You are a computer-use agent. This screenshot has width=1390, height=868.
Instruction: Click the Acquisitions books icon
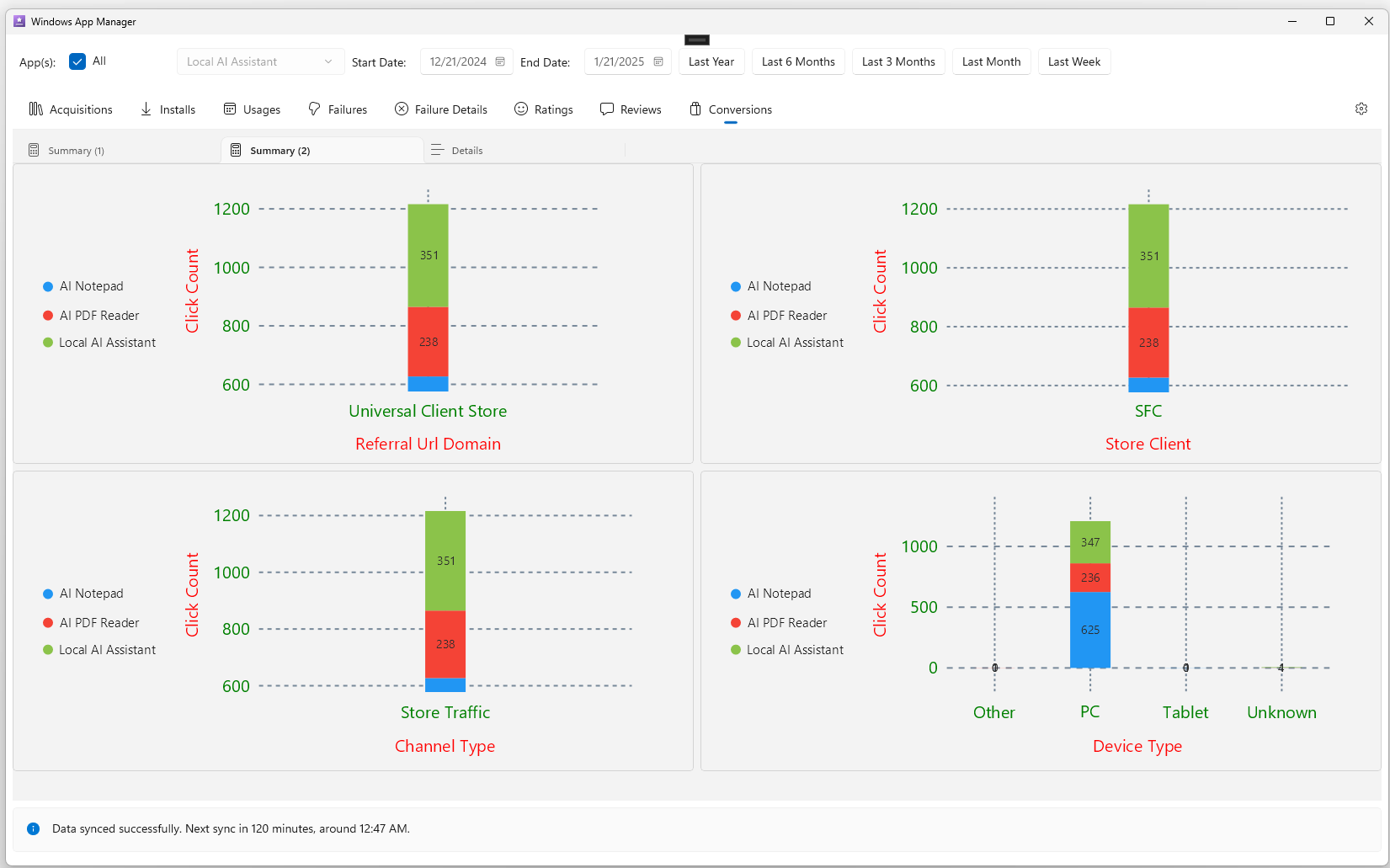(35, 109)
